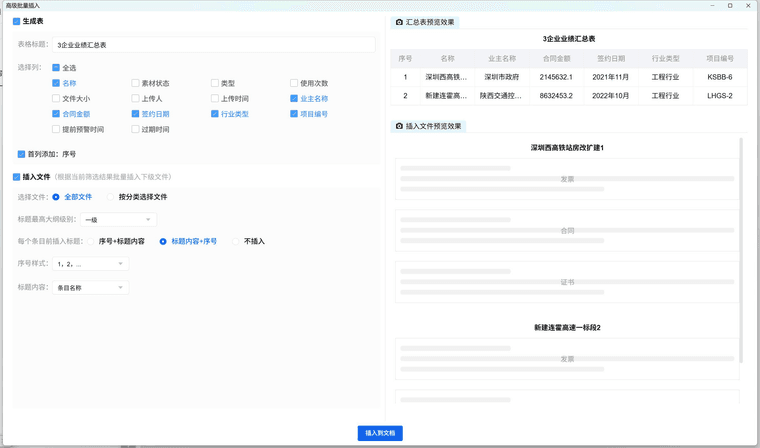
Task: Click the 新建连霍高速一标段2 preview heading
Action: pyautogui.click(x=567, y=328)
